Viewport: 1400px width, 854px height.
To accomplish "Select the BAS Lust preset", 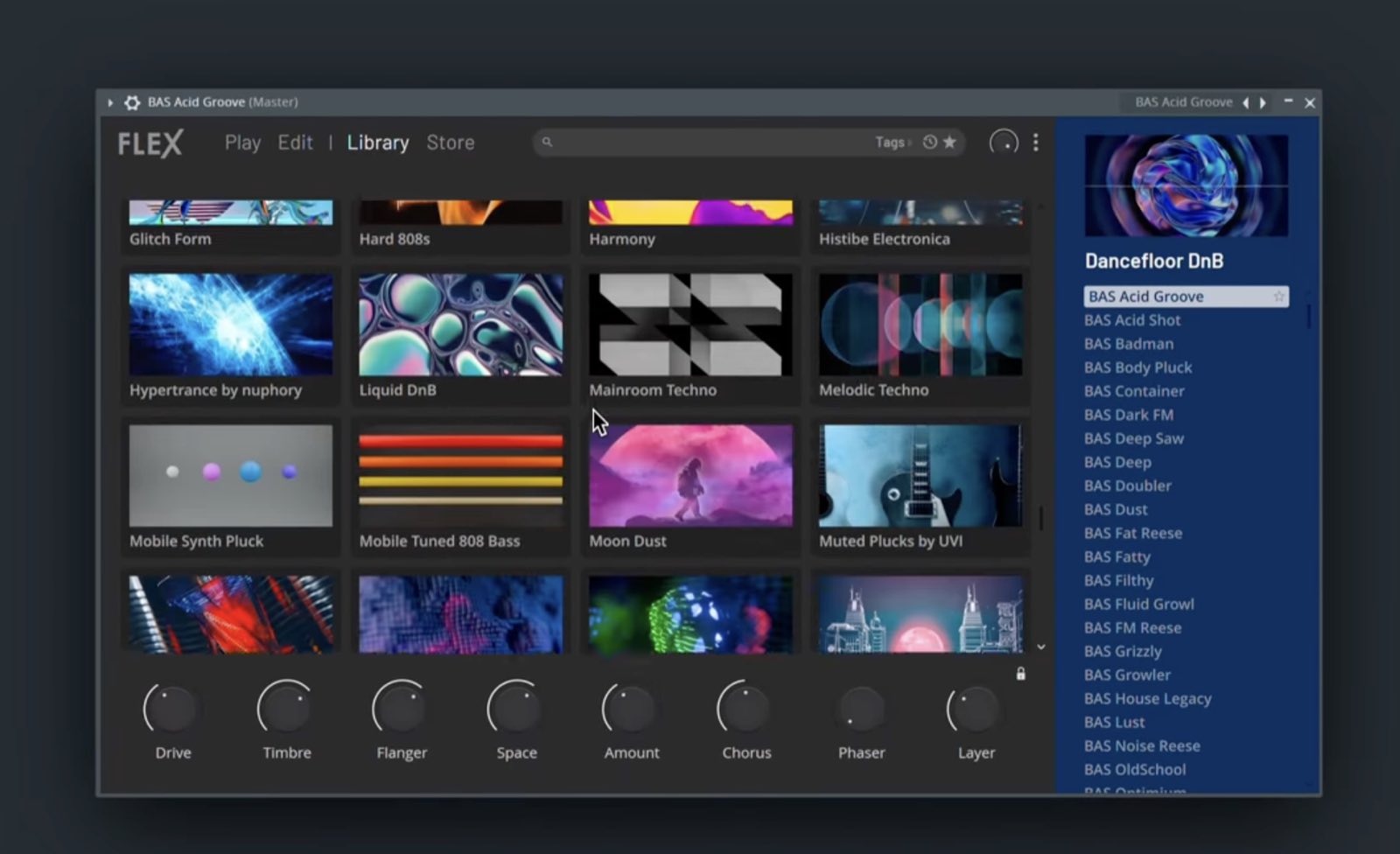I will coord(1114,722).
